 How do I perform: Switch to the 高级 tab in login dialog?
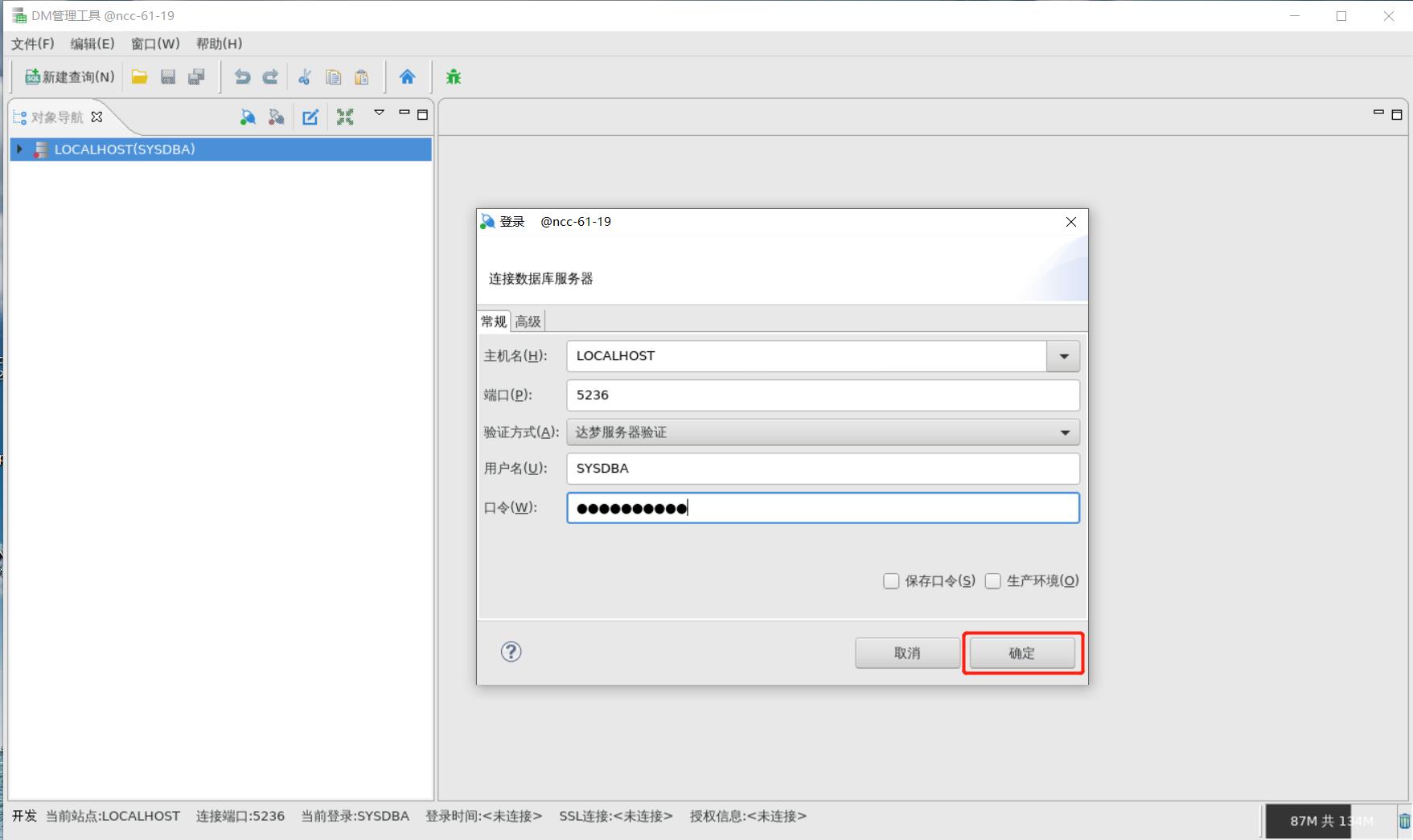pyautogui.click(x=528, y=322)
